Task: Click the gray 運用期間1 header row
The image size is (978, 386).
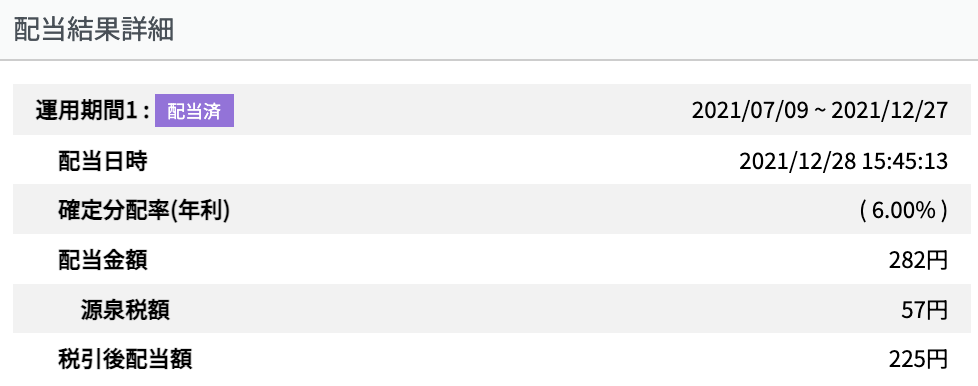Action: click(x=489, y=110)
